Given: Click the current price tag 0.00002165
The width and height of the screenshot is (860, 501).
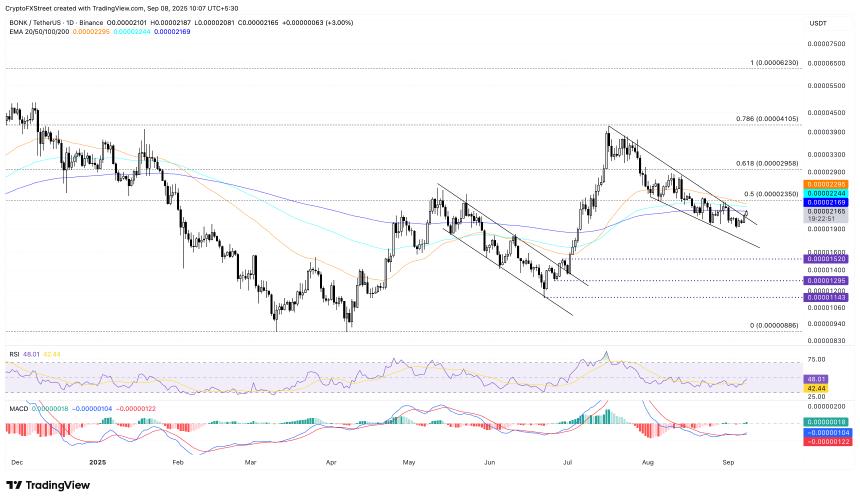Looking at the screenshot, I should click(x=826, y=211).
